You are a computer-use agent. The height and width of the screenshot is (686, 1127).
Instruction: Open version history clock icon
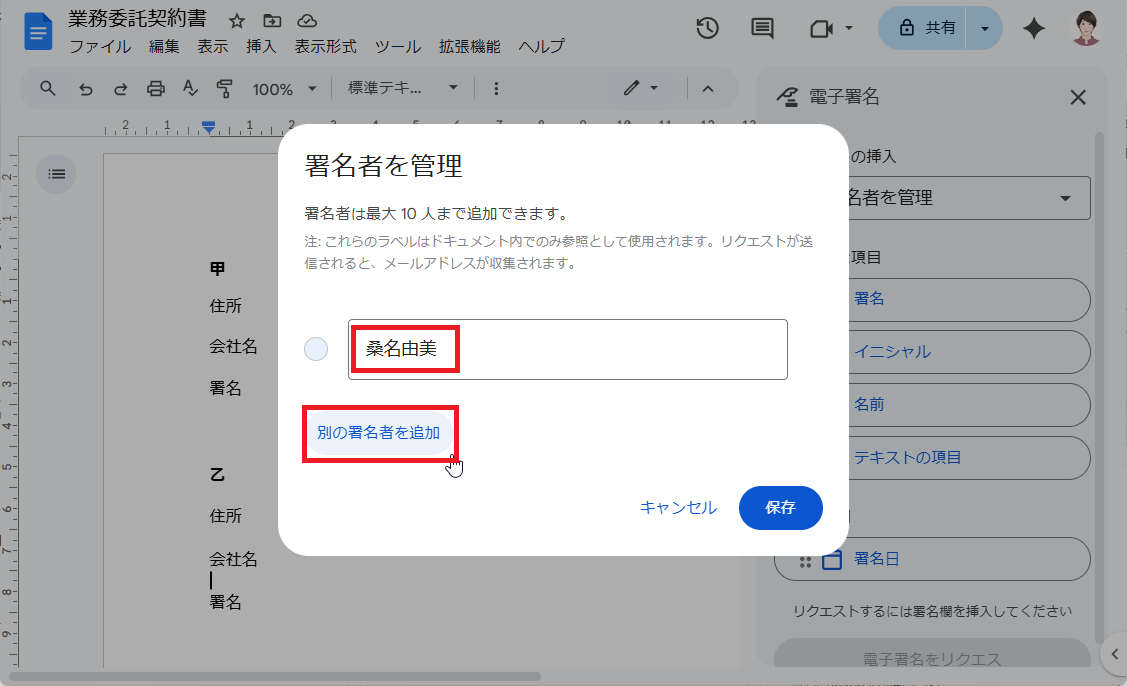coord(707,29)
